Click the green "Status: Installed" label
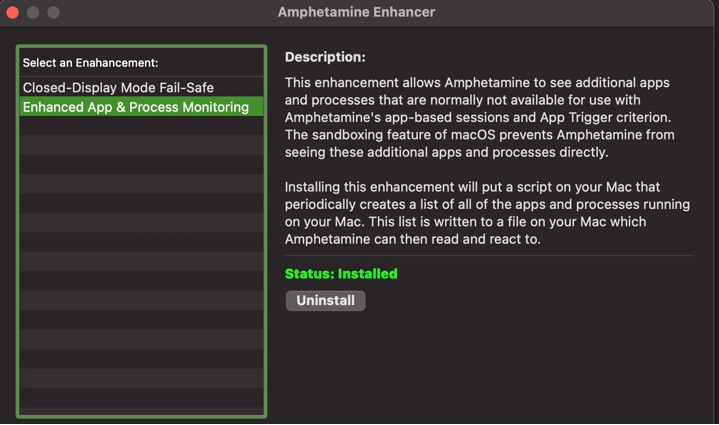Image resolution: width=719 pixels, height=425 pixels. click(x=341, y=274)
